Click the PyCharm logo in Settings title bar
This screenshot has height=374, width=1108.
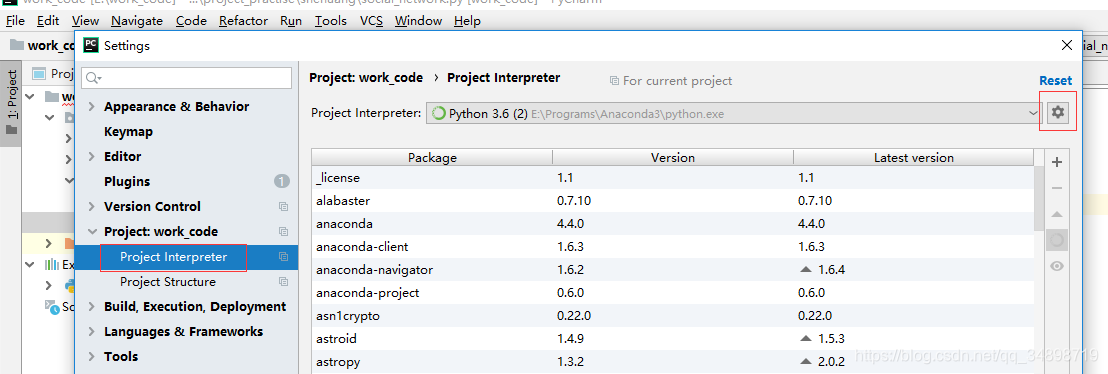[90, 45]
